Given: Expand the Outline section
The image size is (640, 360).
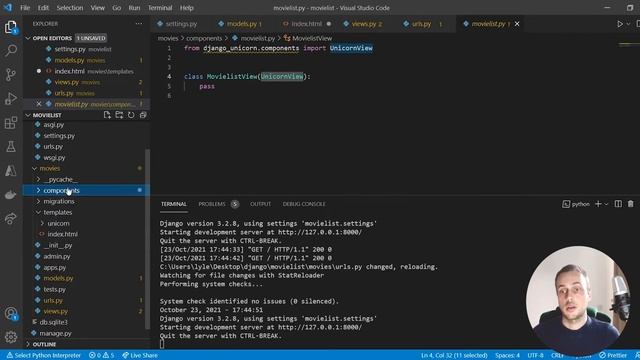Looking at the screenshot, I should tap(28, 344).
